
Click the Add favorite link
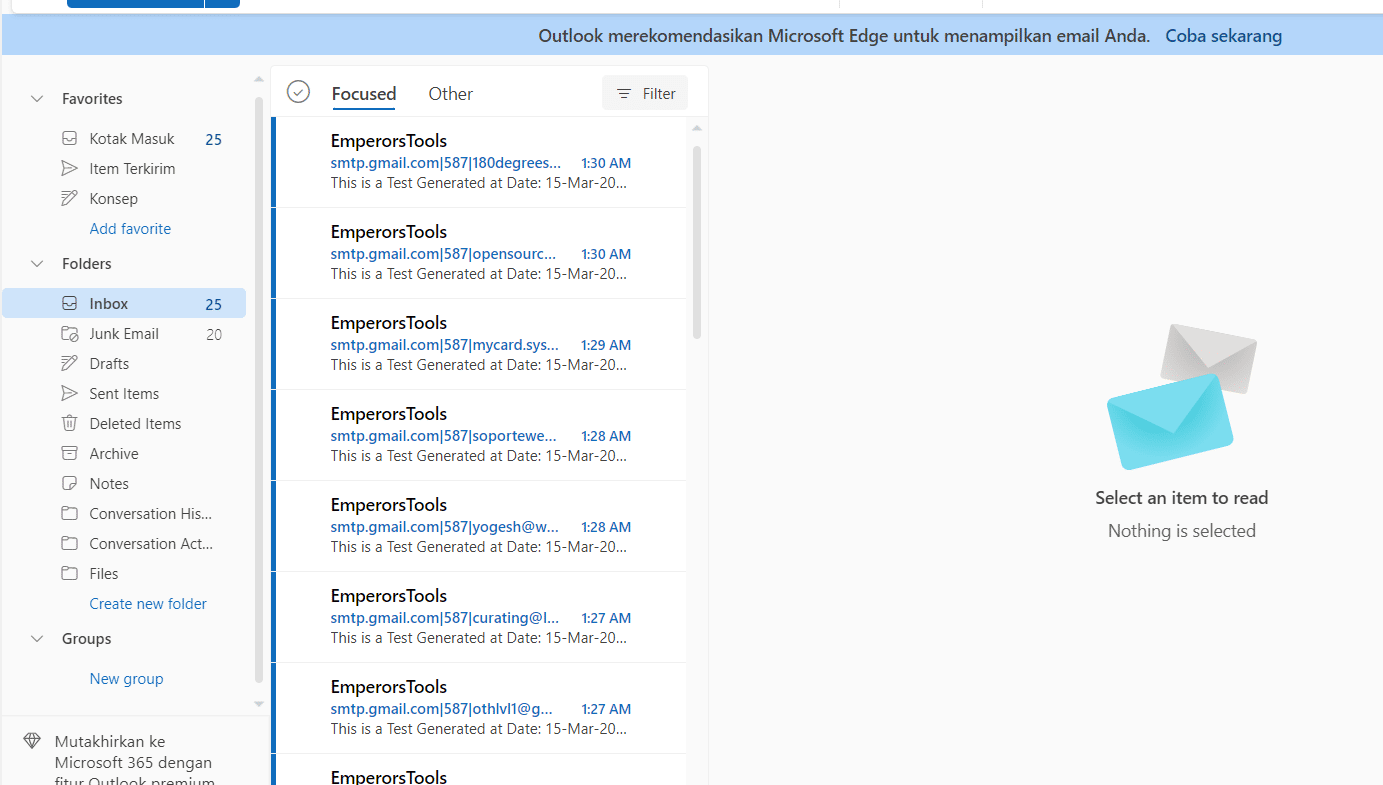click(130, 229)
